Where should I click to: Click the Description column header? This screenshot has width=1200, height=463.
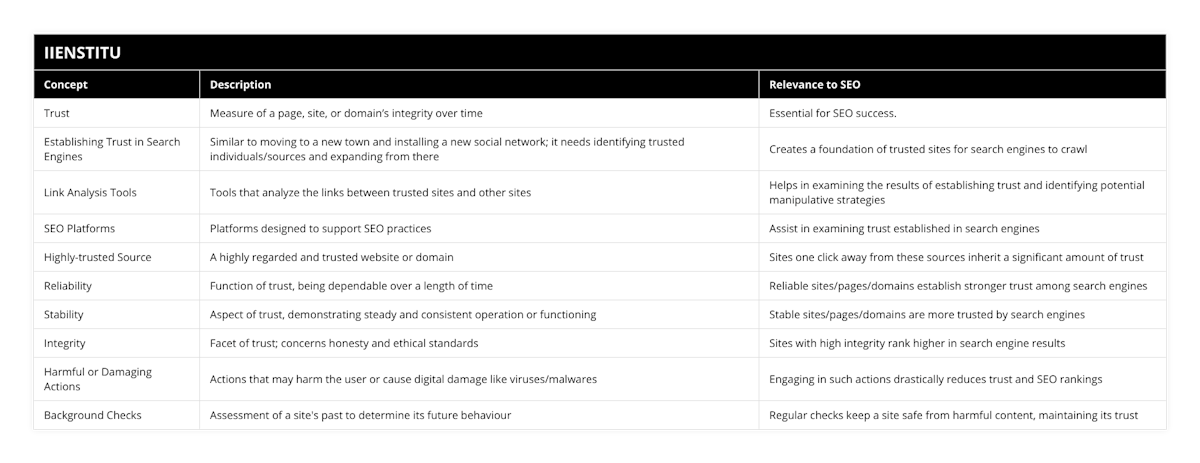[x=240, y=85]
